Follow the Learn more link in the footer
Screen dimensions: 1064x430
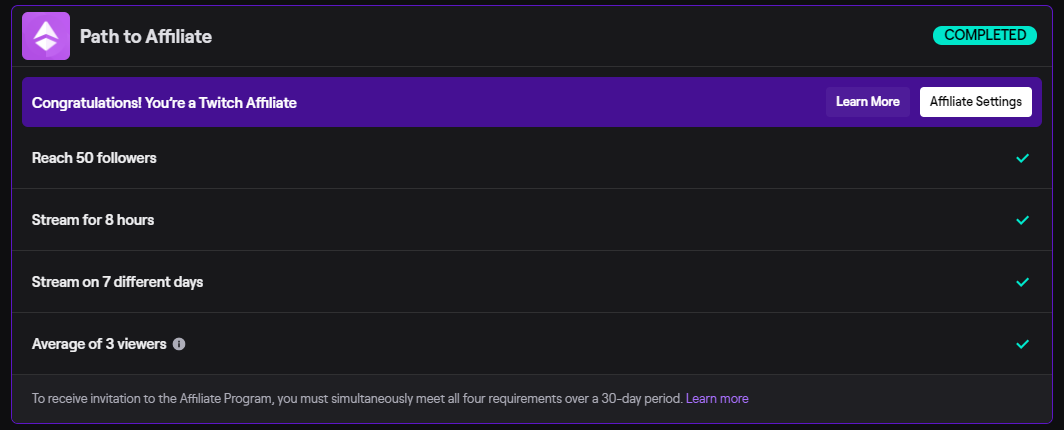pyautogui.click(x=717, y=399)
